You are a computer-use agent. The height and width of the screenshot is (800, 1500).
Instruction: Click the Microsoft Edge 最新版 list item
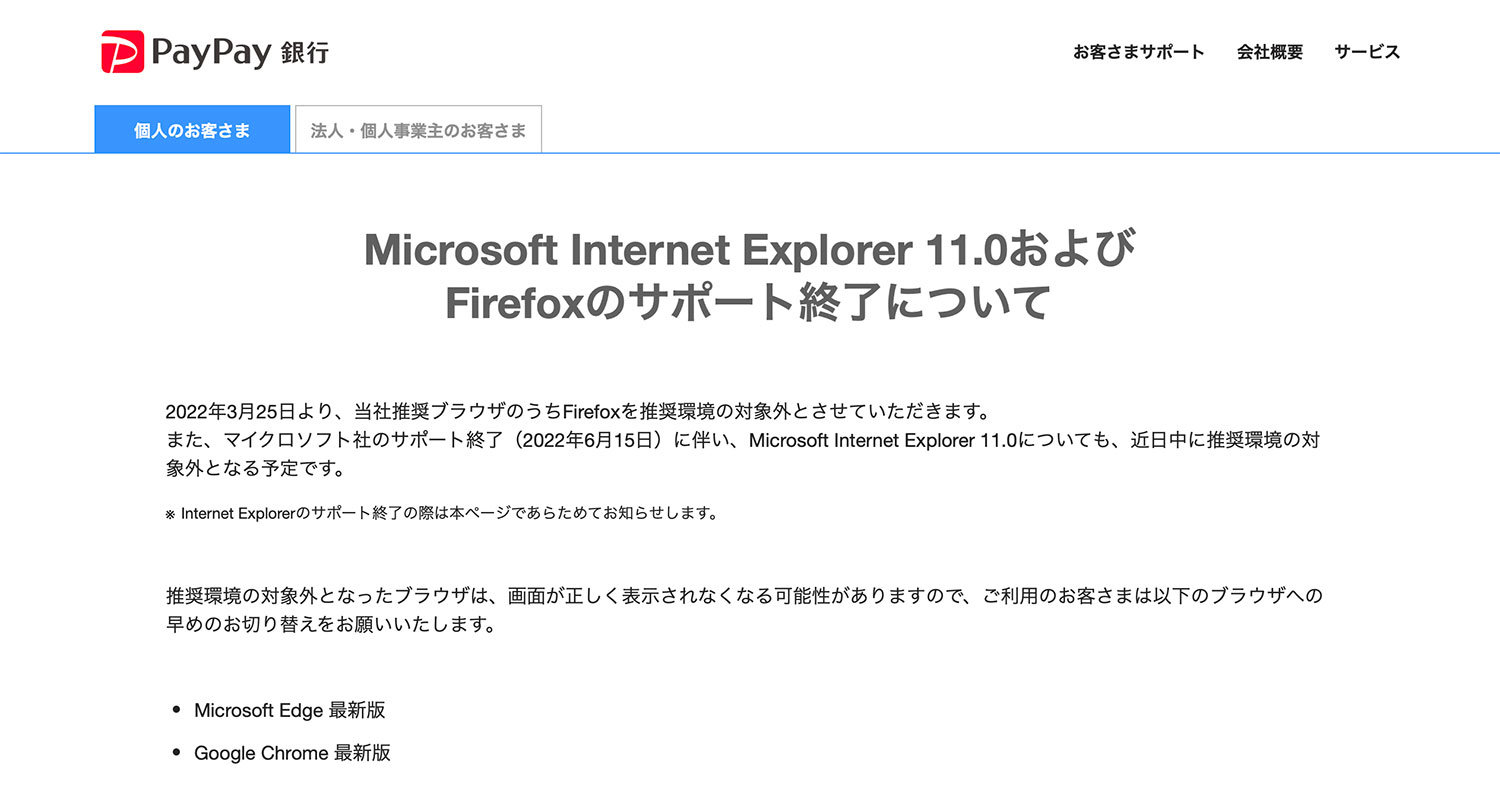click(x=290, y=711)
